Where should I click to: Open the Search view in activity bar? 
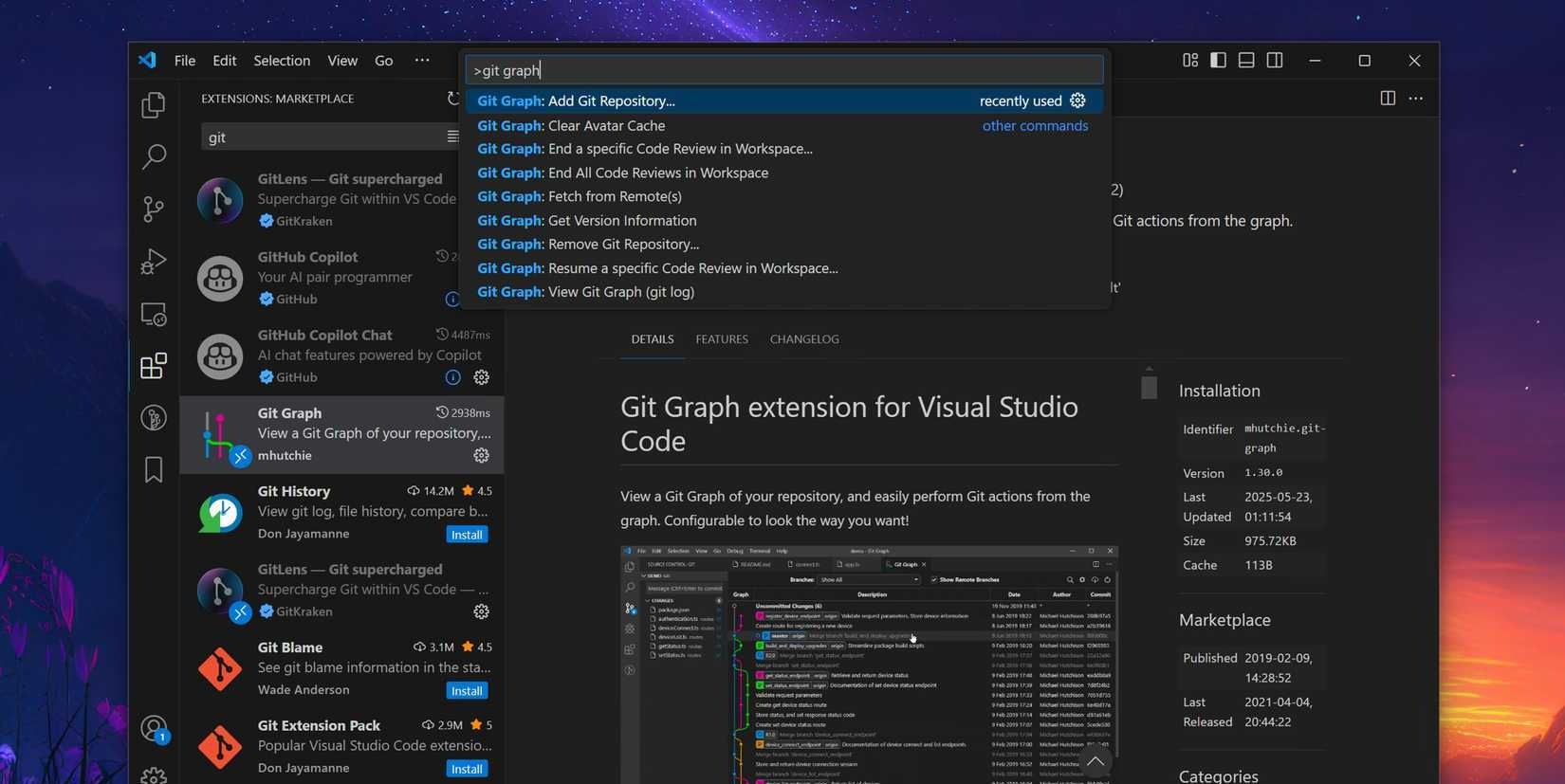click(154, 156)
